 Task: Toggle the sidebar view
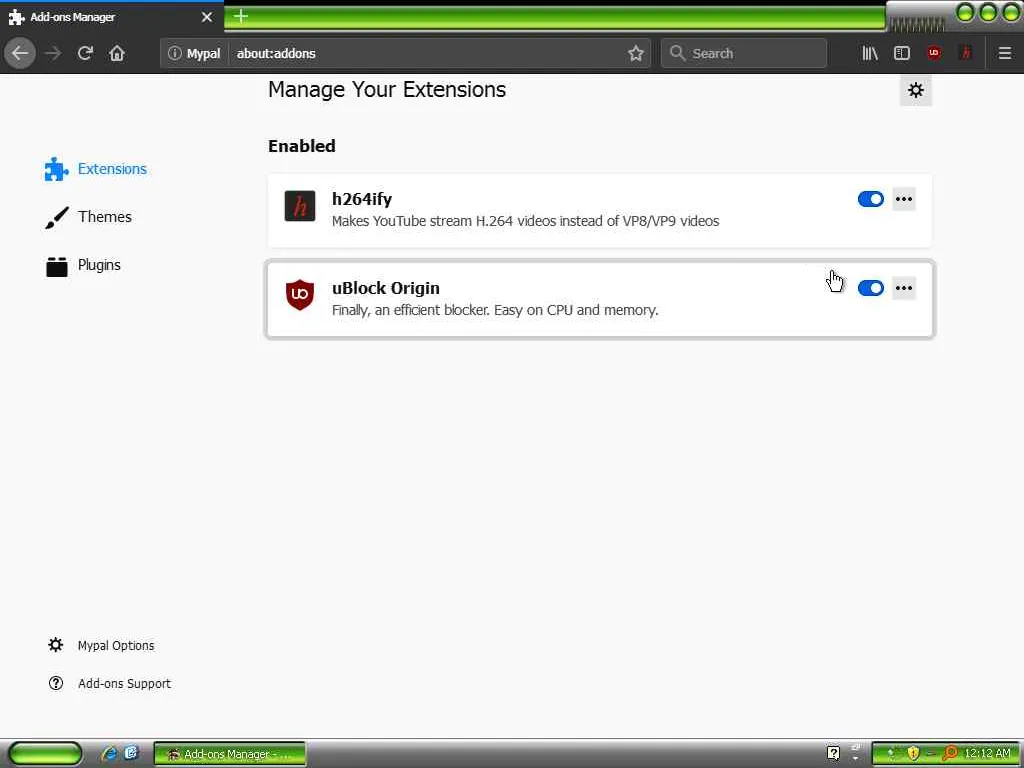(x=901, y=53)
